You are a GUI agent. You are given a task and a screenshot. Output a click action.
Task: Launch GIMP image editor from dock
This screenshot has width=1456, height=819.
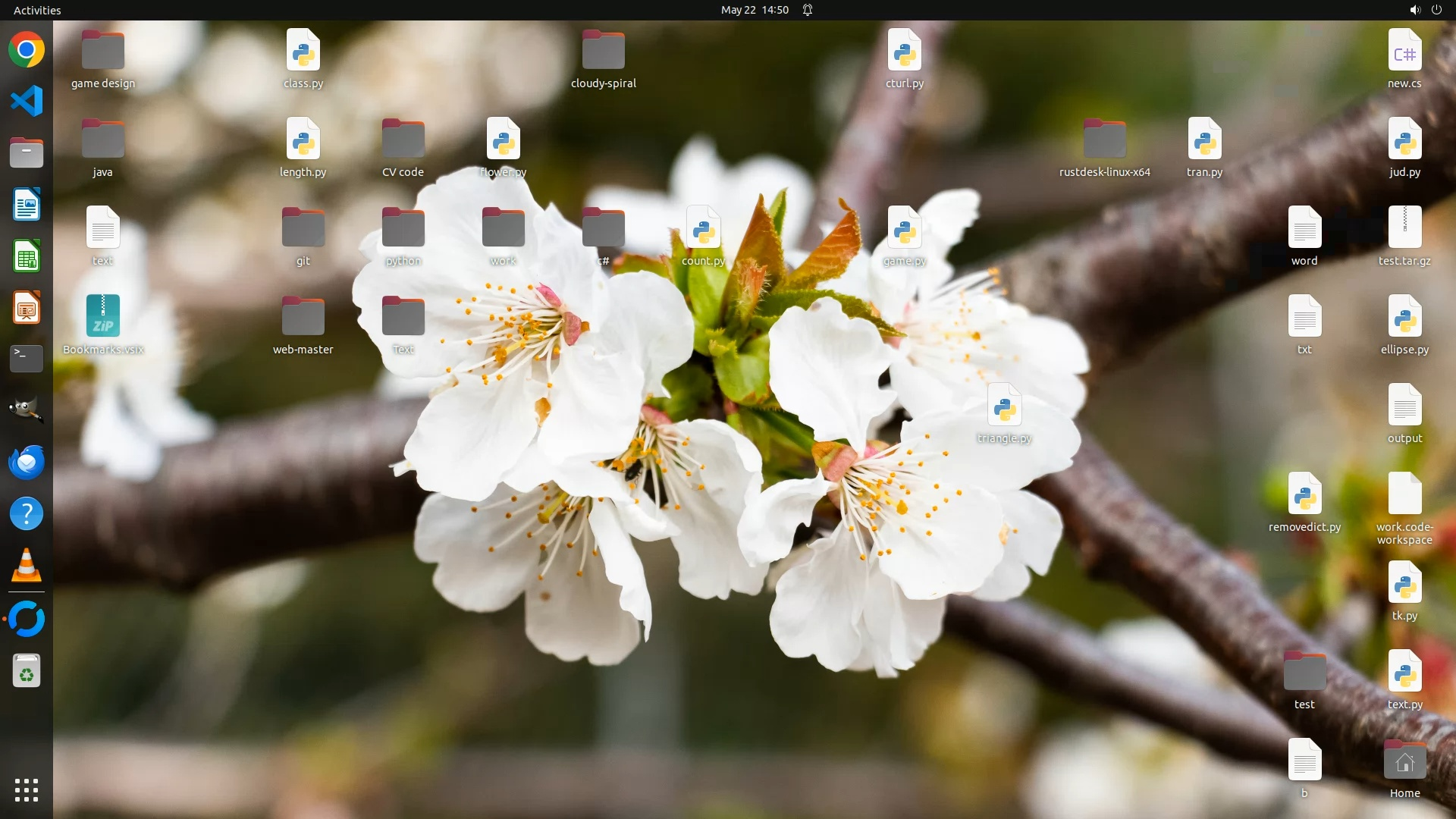(x=27, y=409)
